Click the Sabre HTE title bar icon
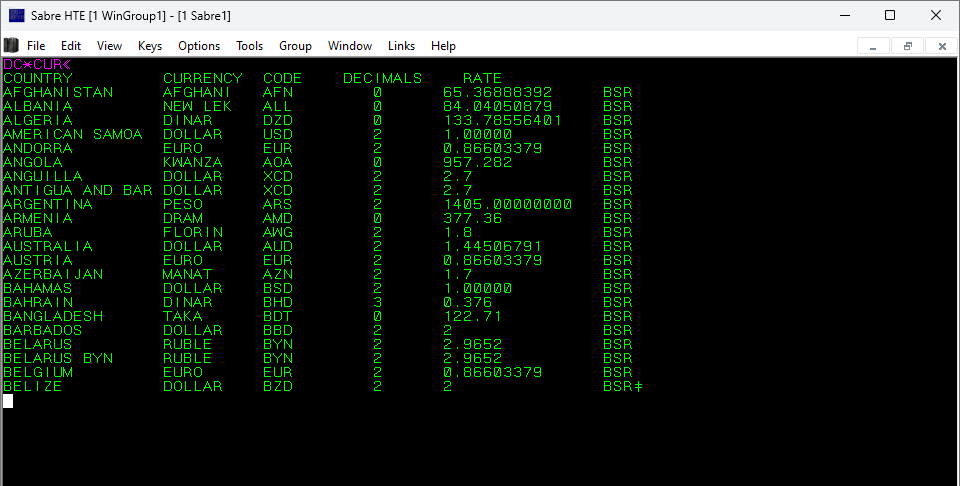 point(17,15)
